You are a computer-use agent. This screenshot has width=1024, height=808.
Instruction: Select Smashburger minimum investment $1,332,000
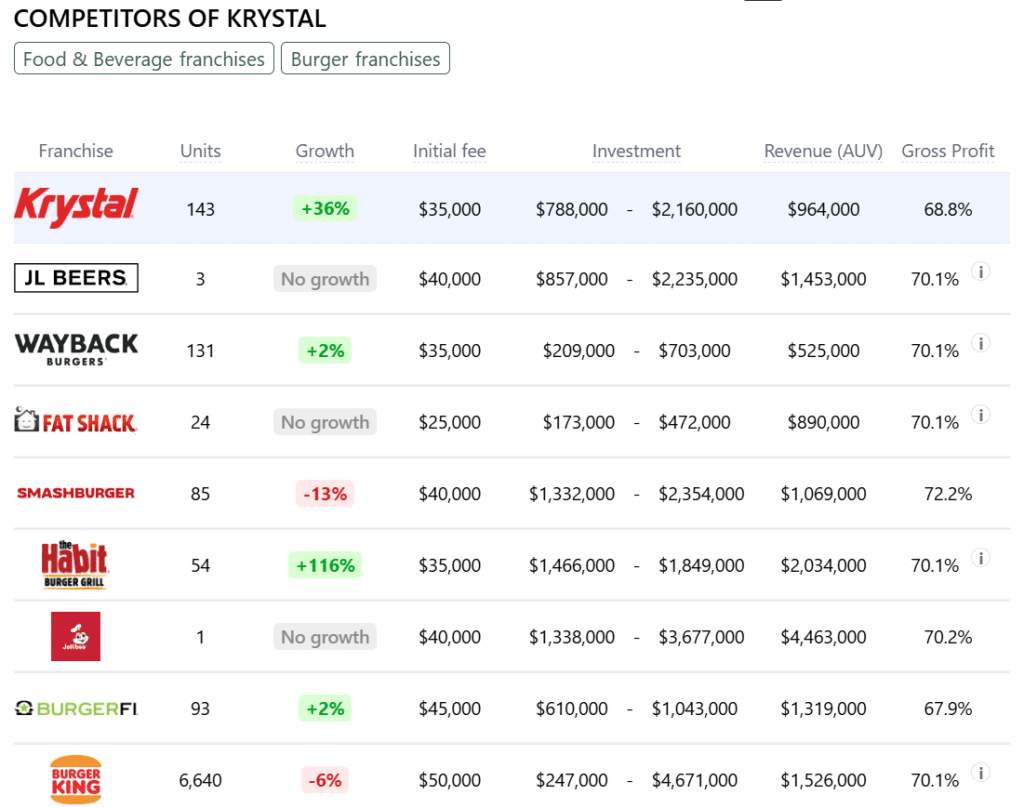tap(571, 494)
